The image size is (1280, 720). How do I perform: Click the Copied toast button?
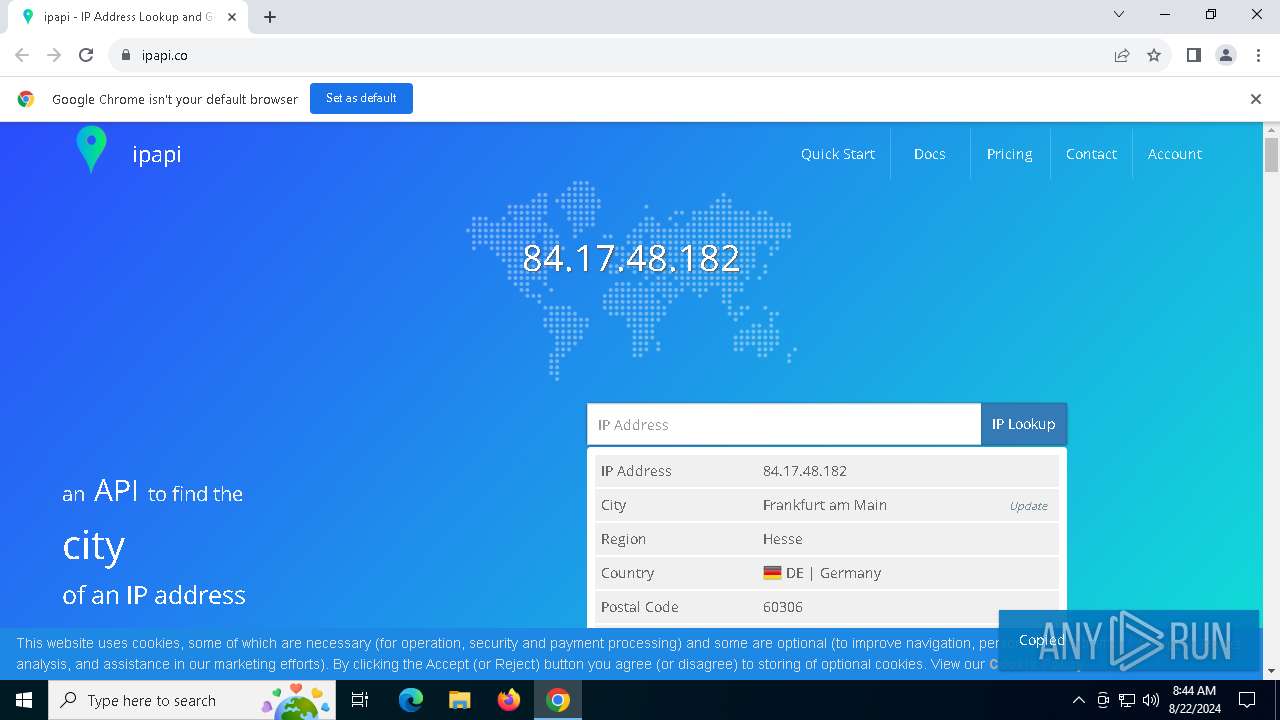[x=1041, y=640]
